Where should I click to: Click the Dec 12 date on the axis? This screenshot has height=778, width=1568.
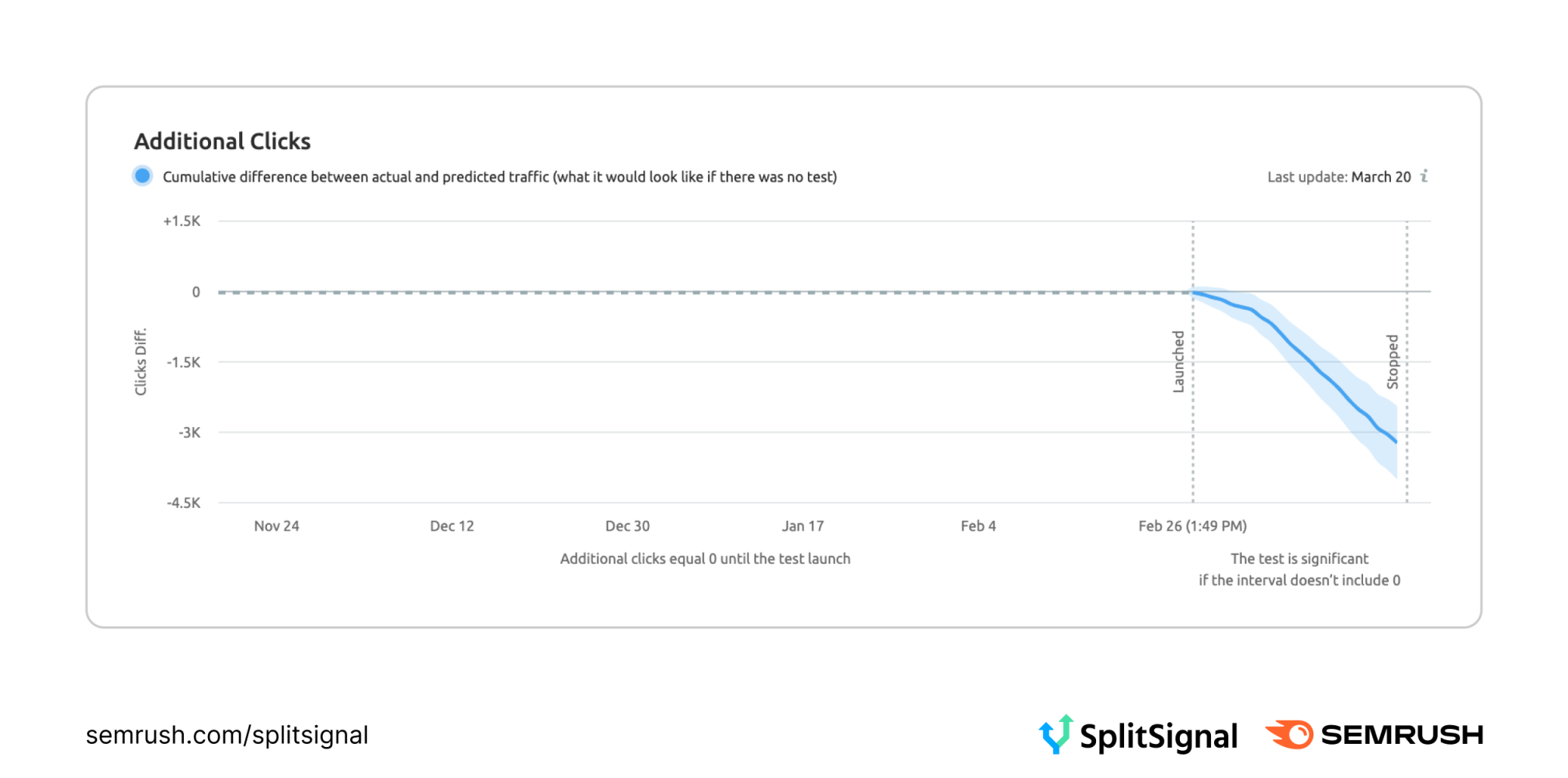(452, 526)
